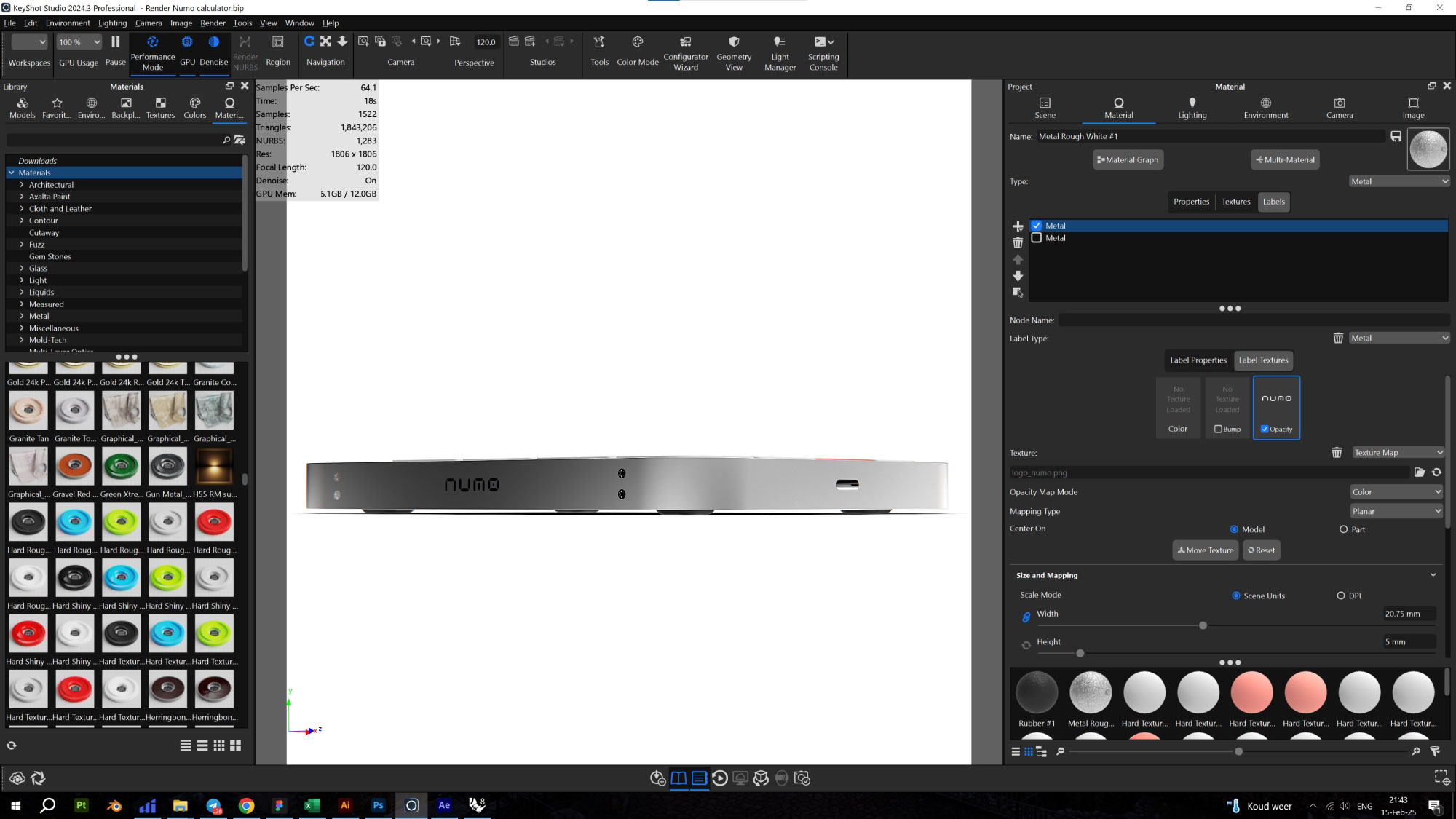Enable the Bump texture checkbox
Viewport: 1456px width, 819px height.
[x=1218, y=430]
